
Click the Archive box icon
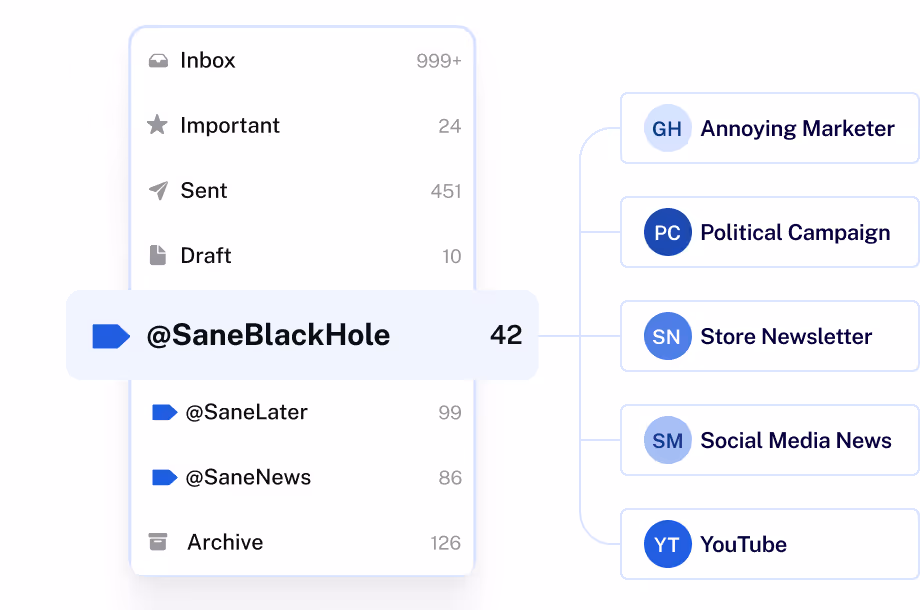pyautogui.click(x=158, y=542)
